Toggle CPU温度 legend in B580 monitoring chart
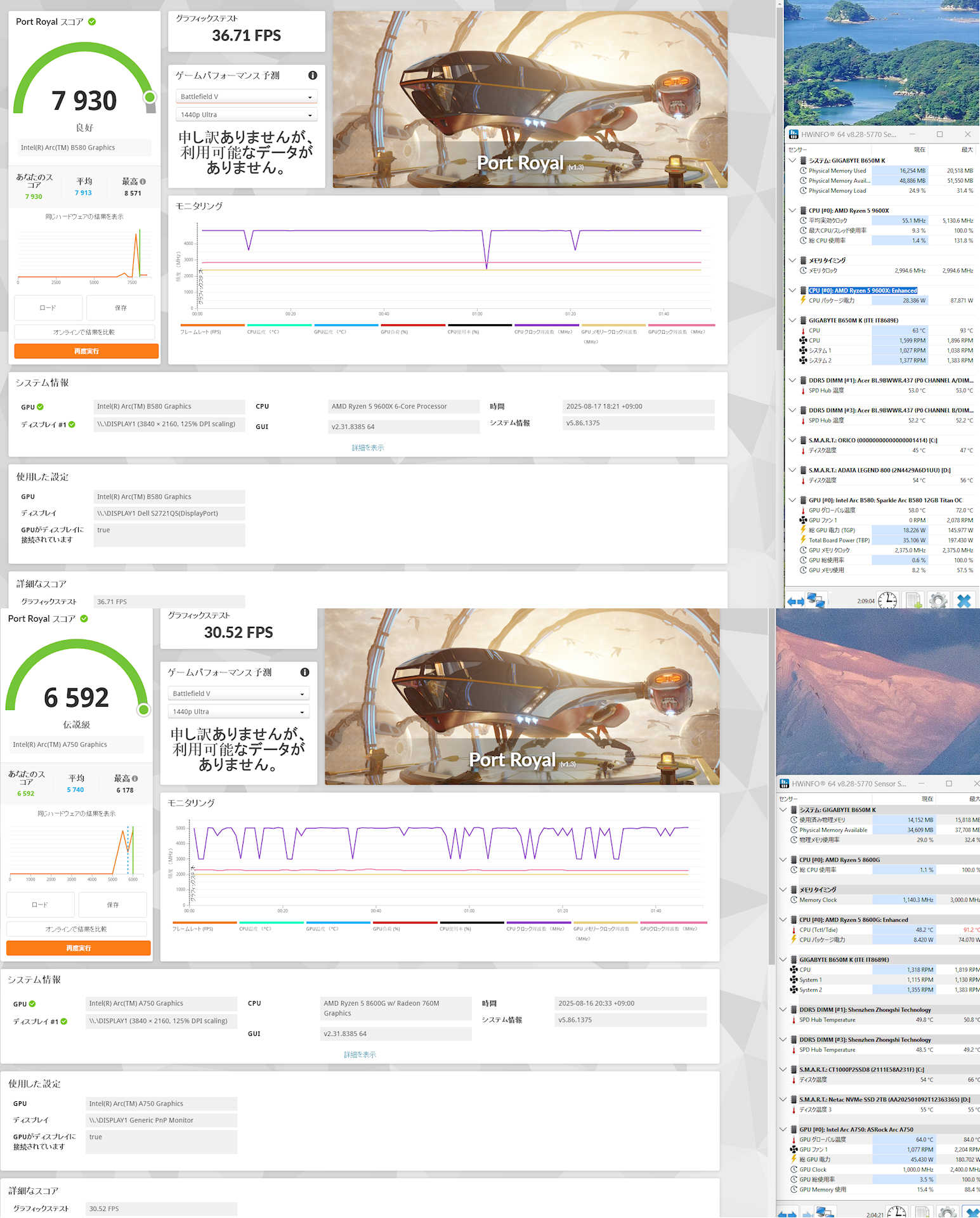This screenshot has width=980, height=1218. (279, 329)
